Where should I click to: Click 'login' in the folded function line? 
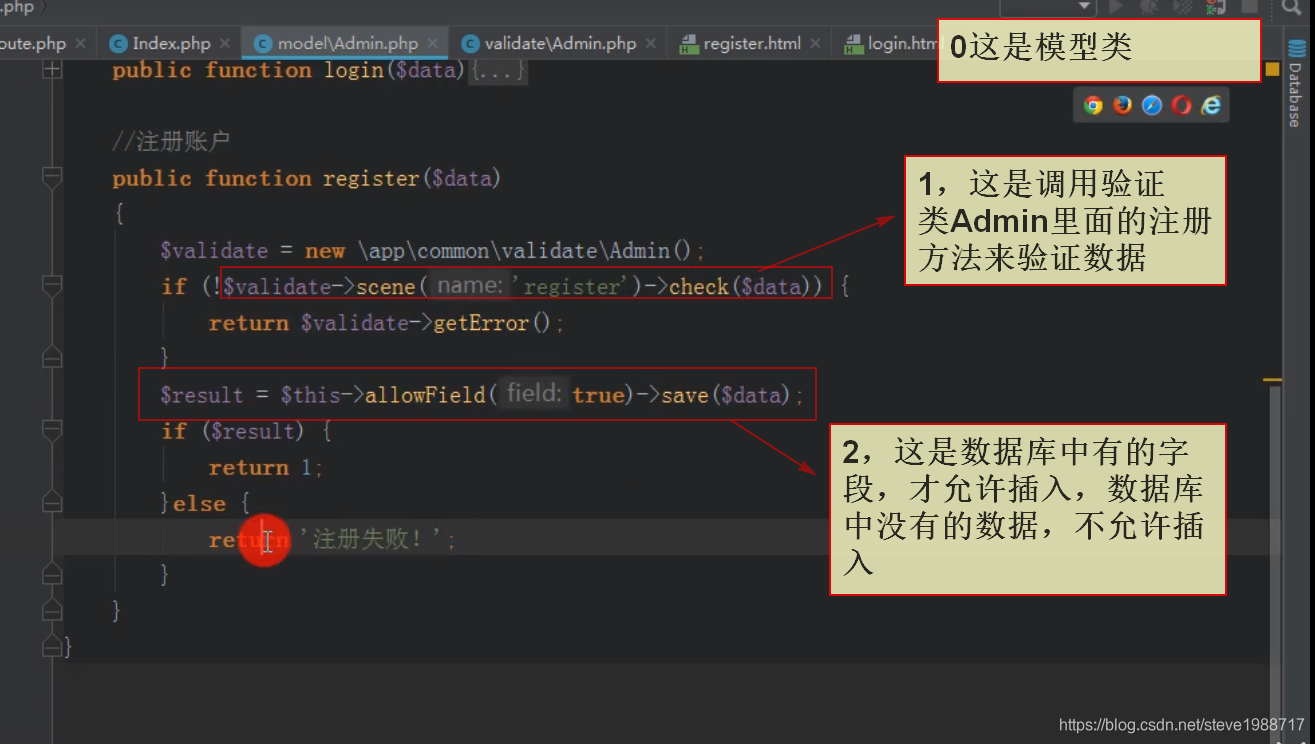(x=352, y=70)
